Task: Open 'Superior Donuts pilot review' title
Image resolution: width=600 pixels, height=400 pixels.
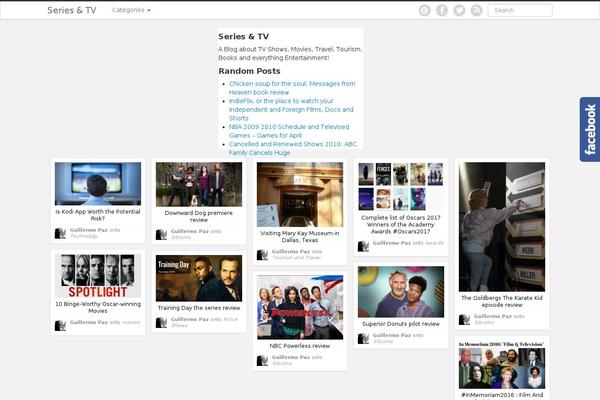Action: coord(401,324)
